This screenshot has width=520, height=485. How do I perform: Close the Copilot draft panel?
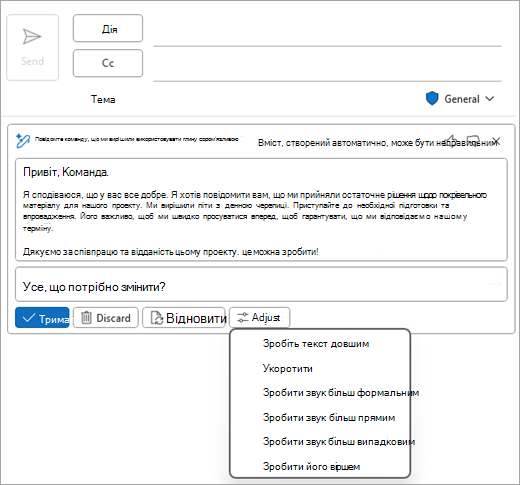[x=496, y=141]
